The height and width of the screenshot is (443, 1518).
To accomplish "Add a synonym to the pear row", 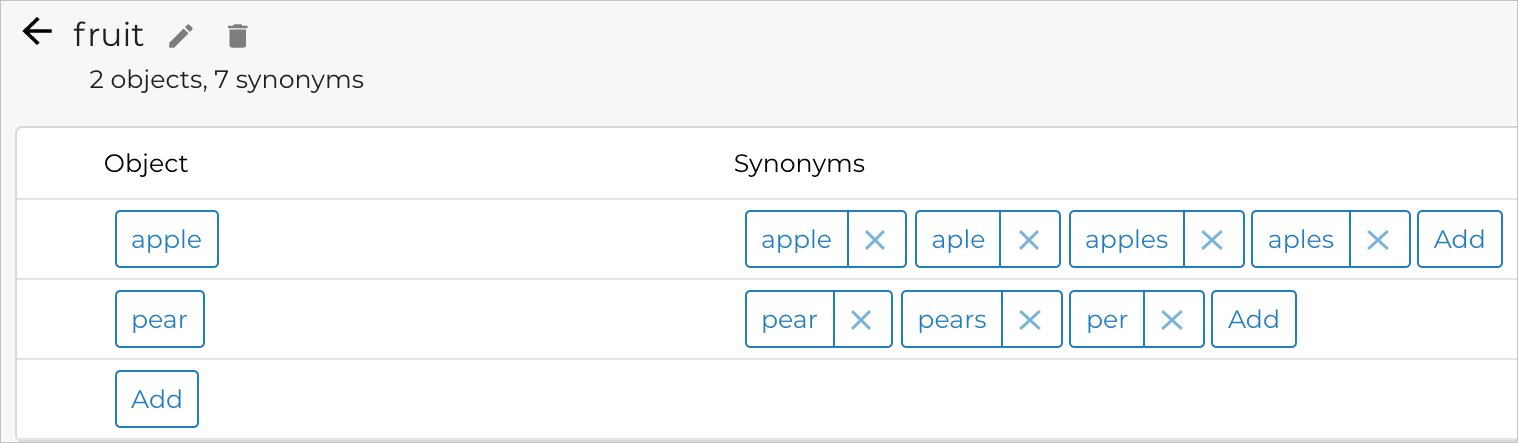I will [1253, 320].
